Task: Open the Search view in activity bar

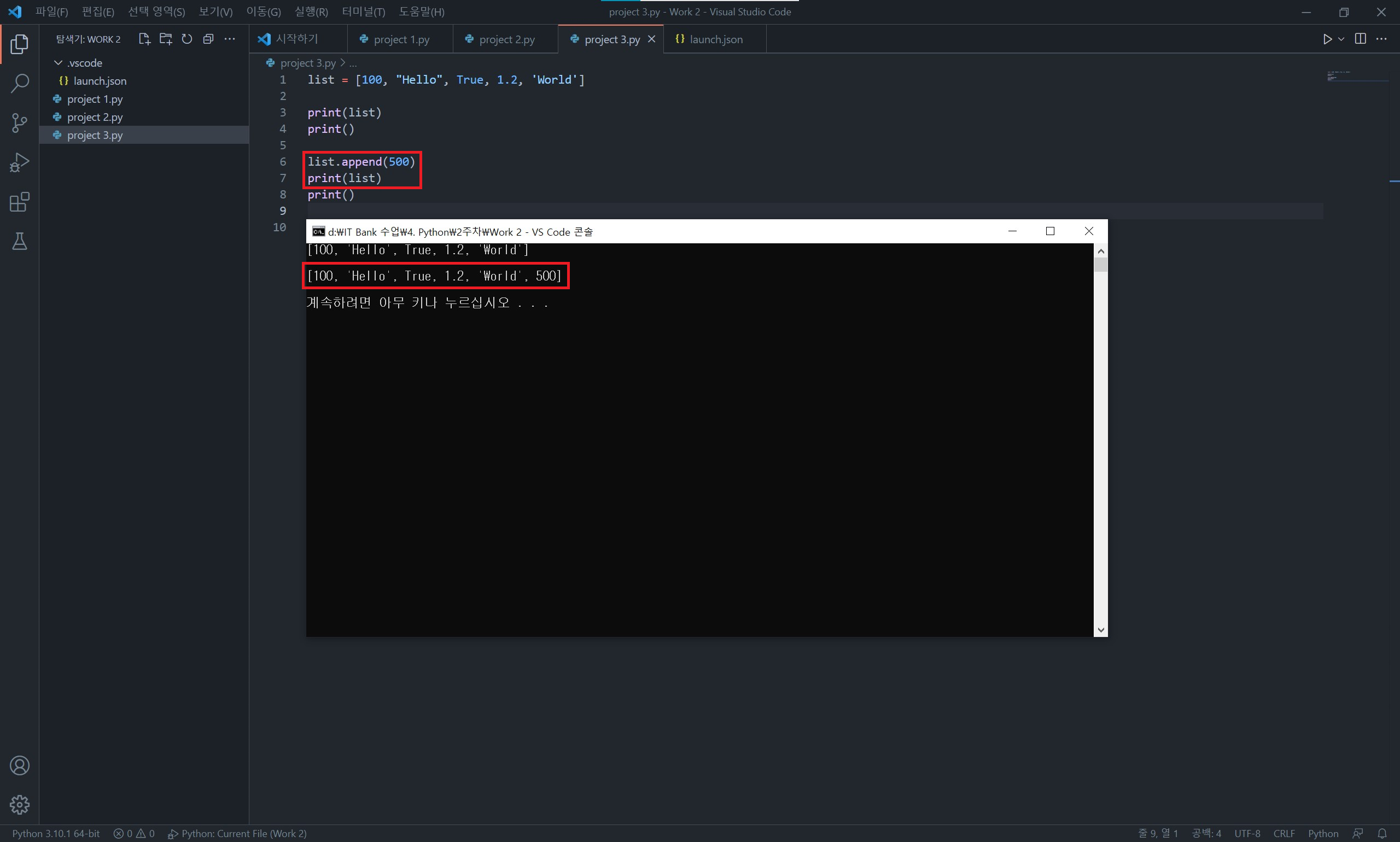Action: tap(19, 84)
